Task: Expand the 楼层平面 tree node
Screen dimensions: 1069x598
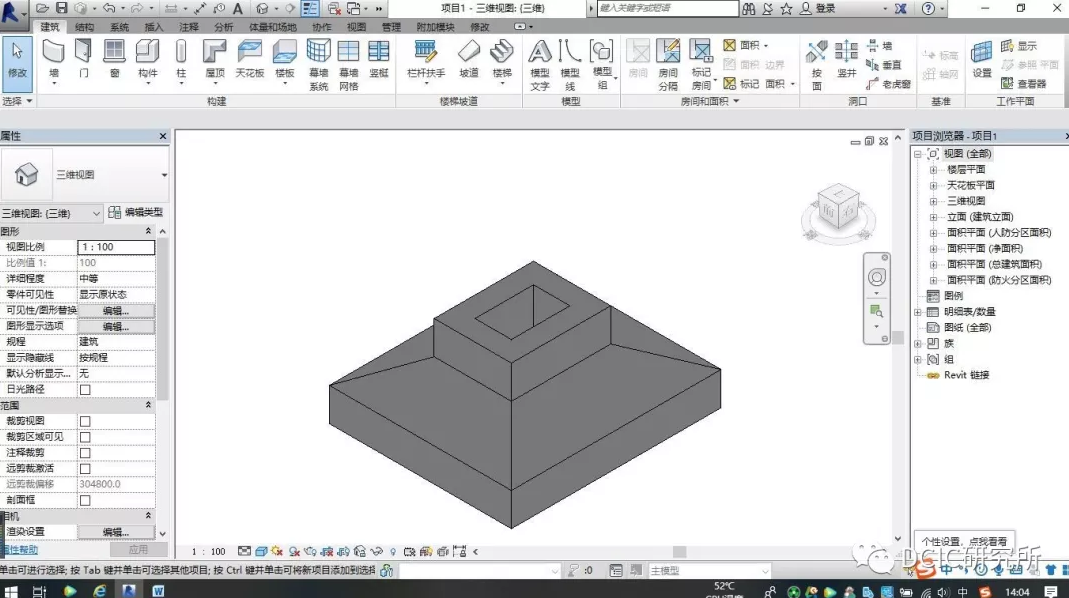Action: coord(933,170)
